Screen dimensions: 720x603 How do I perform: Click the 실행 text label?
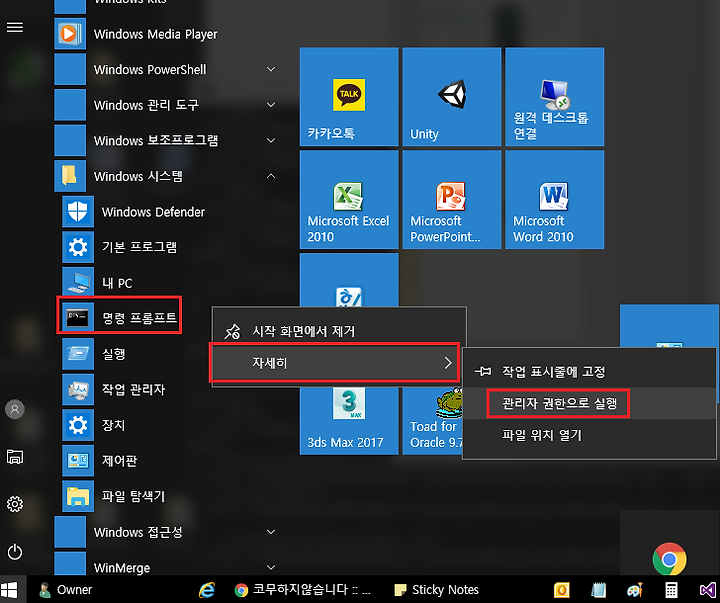(113, 354)
